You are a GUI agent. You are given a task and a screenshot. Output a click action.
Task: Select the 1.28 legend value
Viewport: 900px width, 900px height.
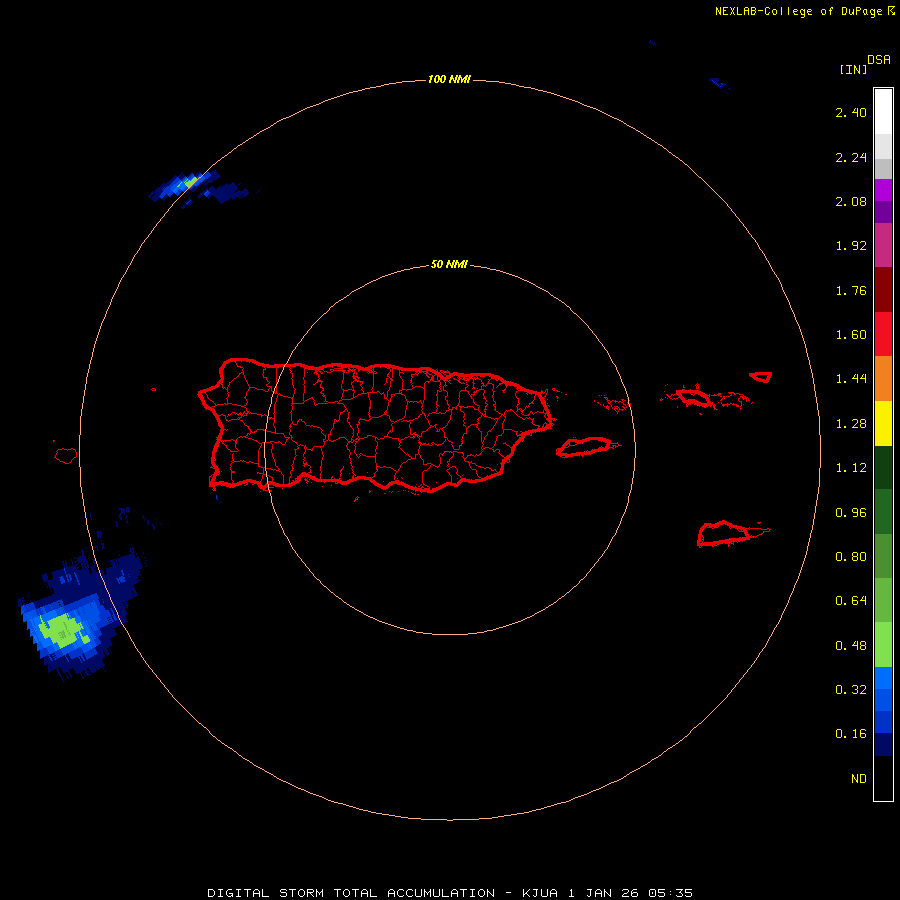851,424
